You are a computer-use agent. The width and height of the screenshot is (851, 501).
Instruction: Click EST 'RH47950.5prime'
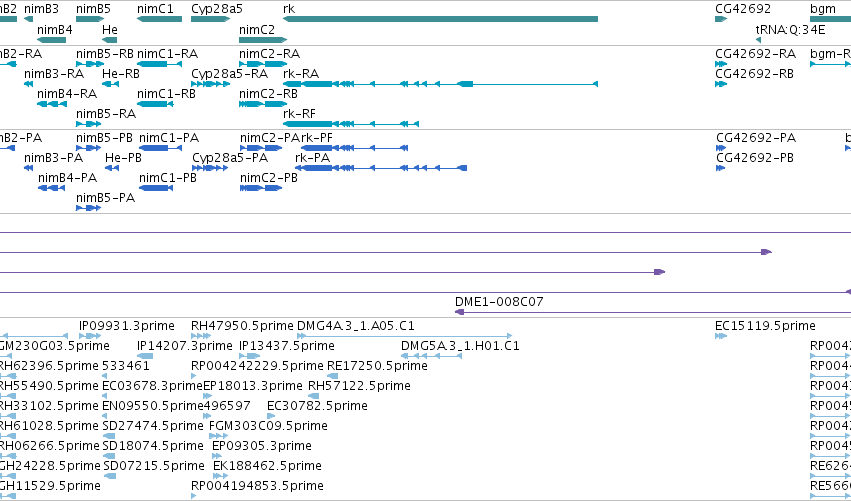[x=201, y=336]
